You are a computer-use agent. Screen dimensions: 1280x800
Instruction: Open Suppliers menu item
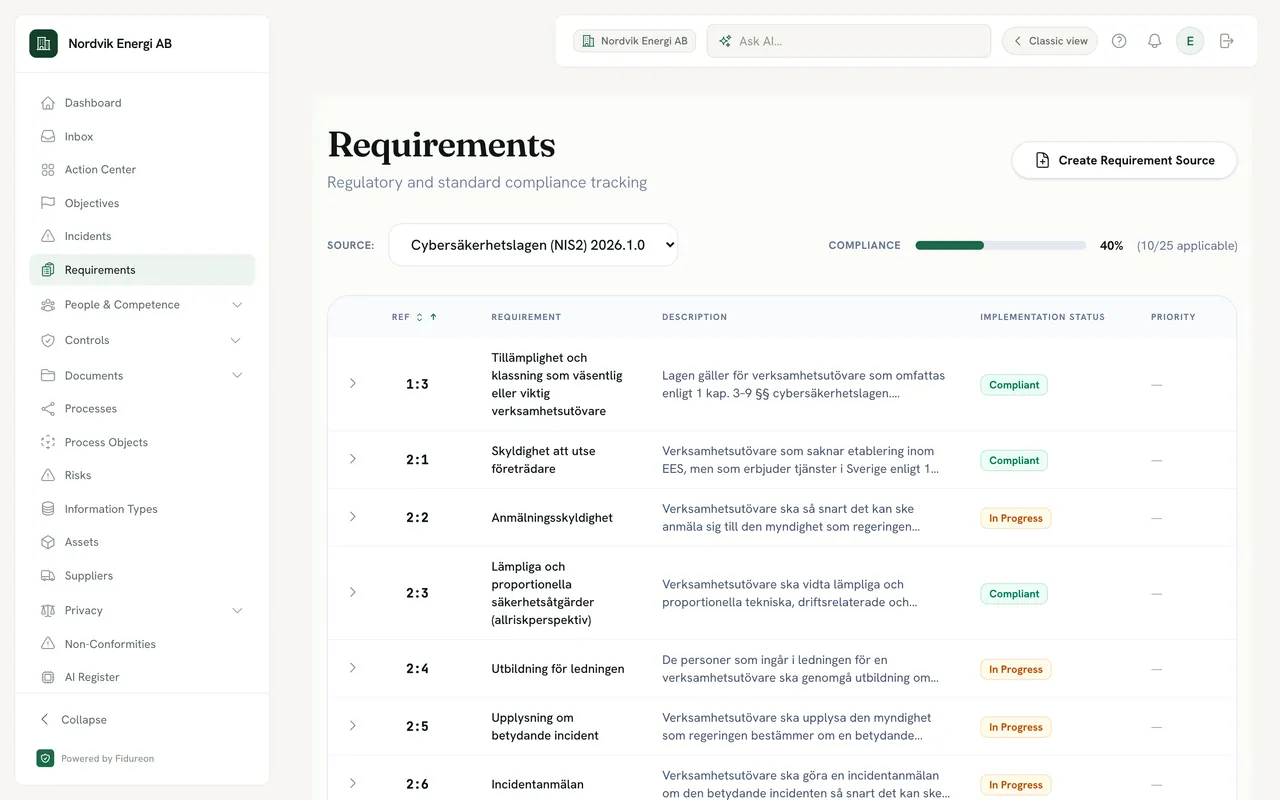click(142, 576)
